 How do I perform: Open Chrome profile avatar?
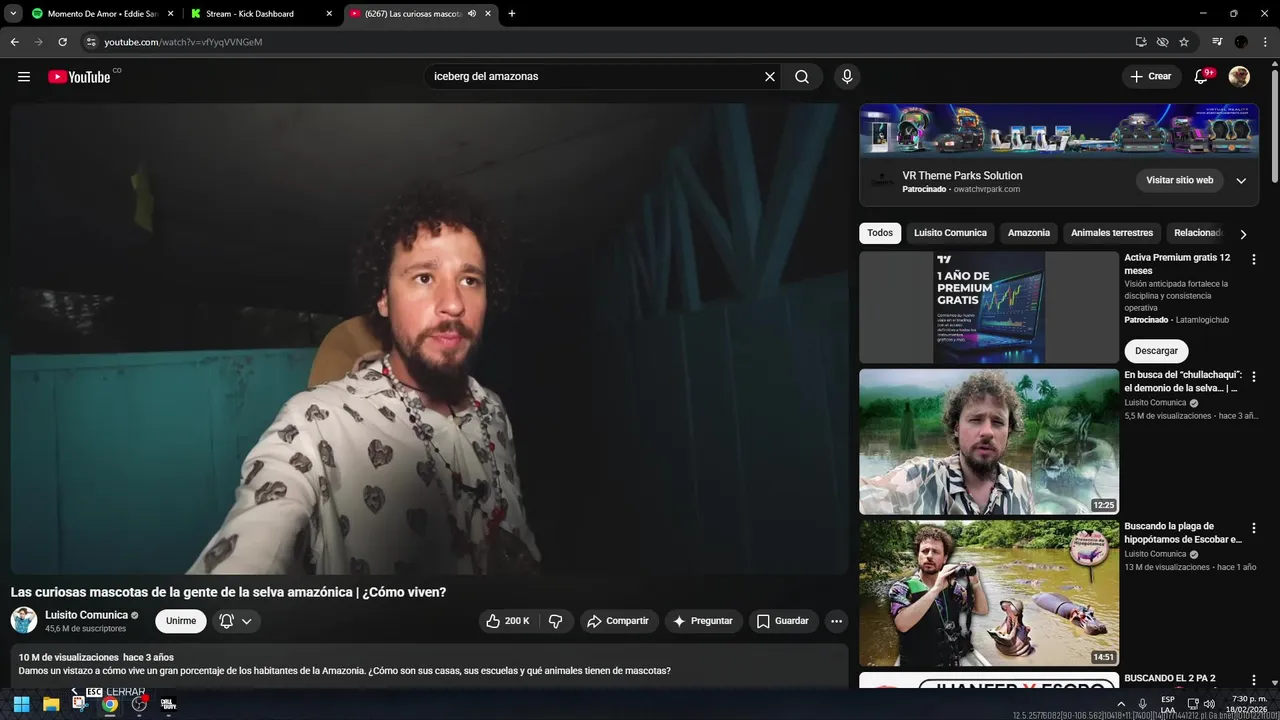pos(1241,42)
